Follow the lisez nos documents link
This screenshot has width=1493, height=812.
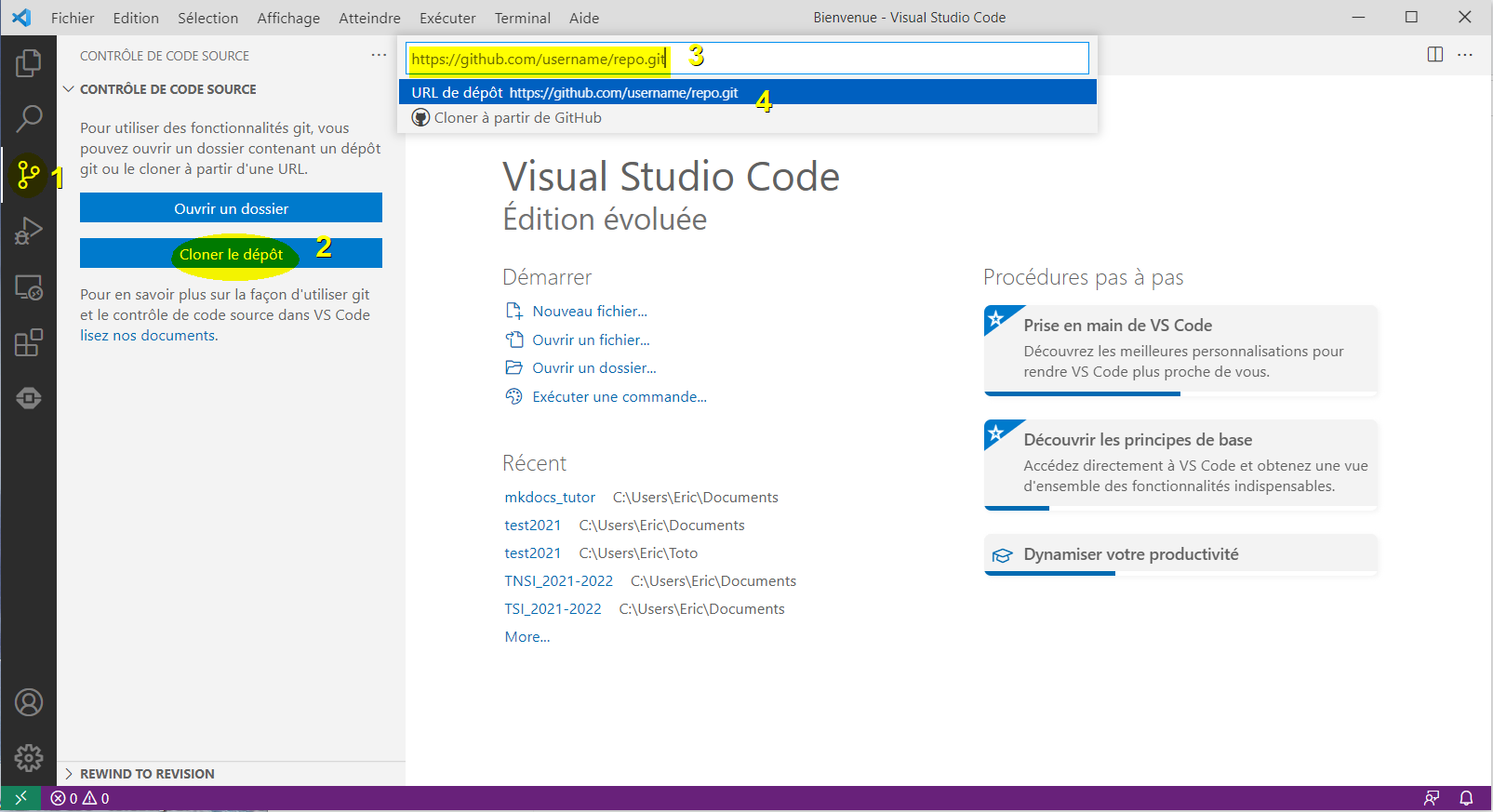pyautogui.click(x=149, y=336)
